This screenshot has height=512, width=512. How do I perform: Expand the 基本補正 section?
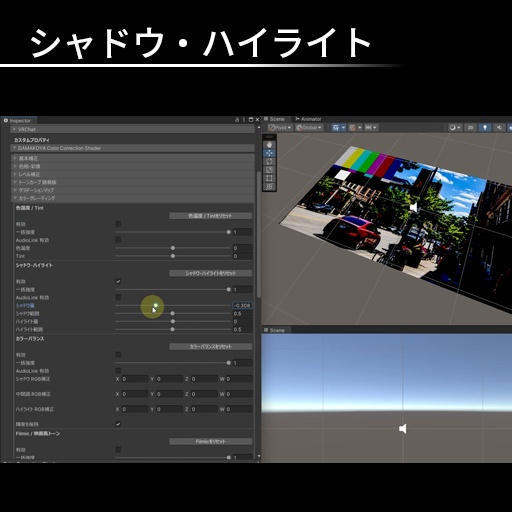[x=133, y=158]
